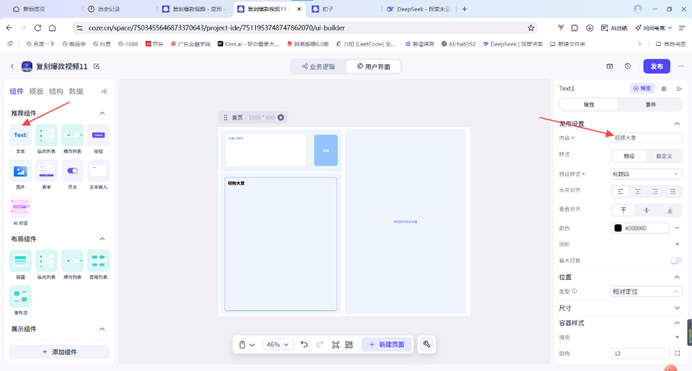Collapse the 展示组件 section
The height and width of the screenshot is (371, 692).
pyautogui.click(x=102, y=329)
